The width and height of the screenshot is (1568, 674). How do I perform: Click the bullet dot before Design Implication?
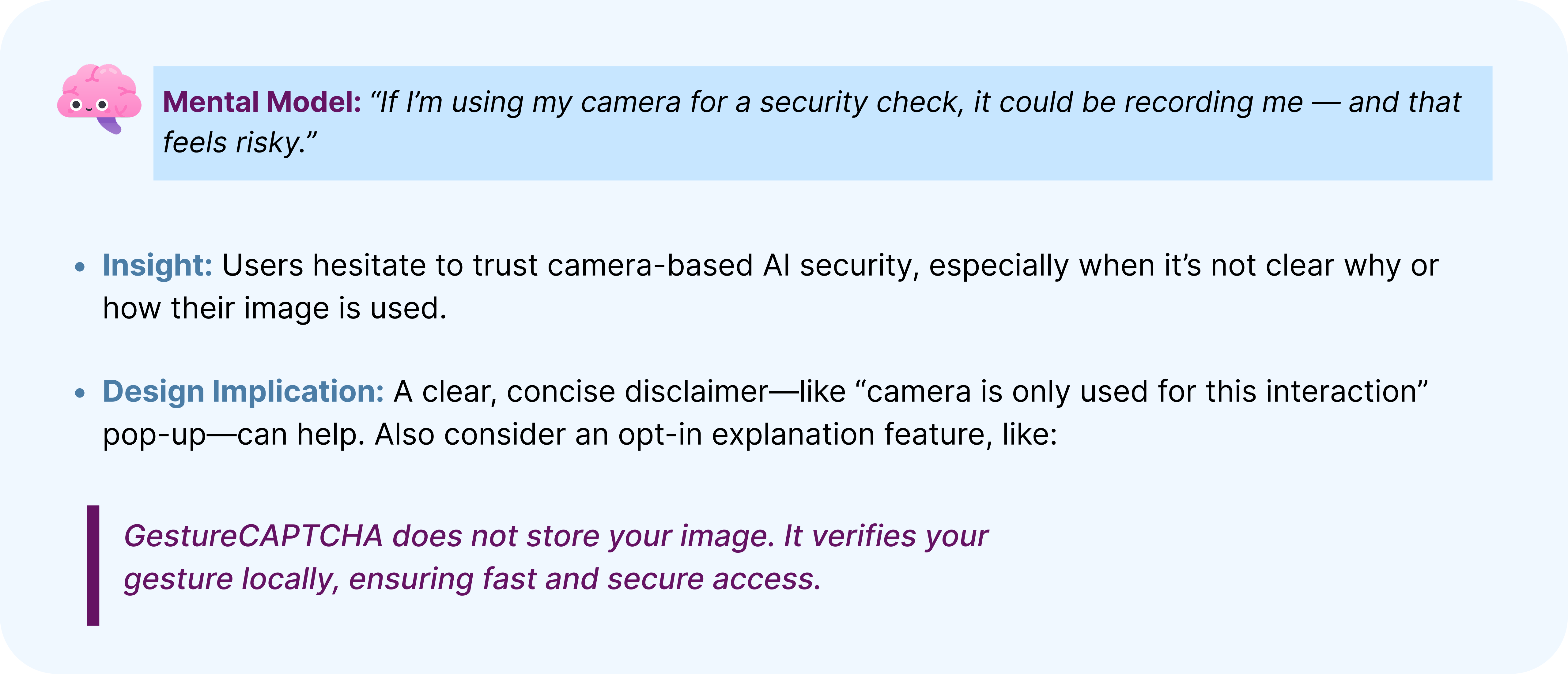[80, 393]
